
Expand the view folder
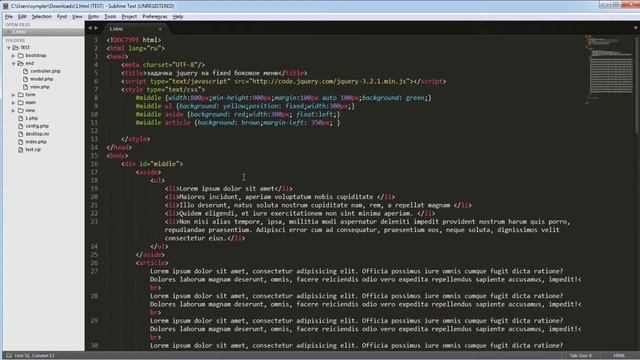click(13, 111)
